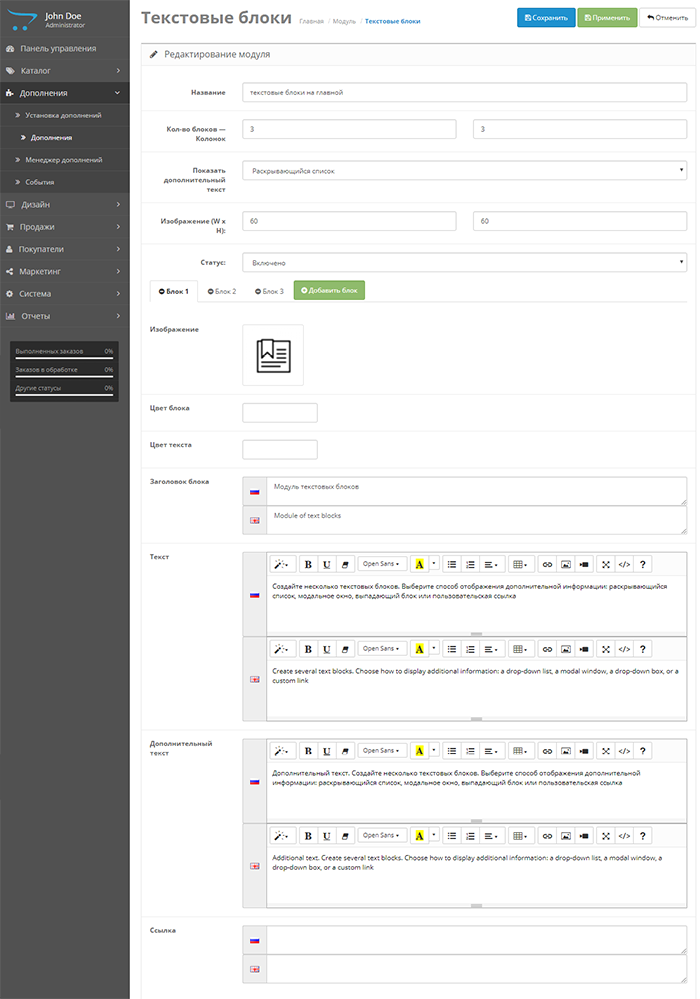Insert video in English Дополнительный текст editor
This screenshot has height=999, width=700.
pyautogui.click(x=585, y=835)
